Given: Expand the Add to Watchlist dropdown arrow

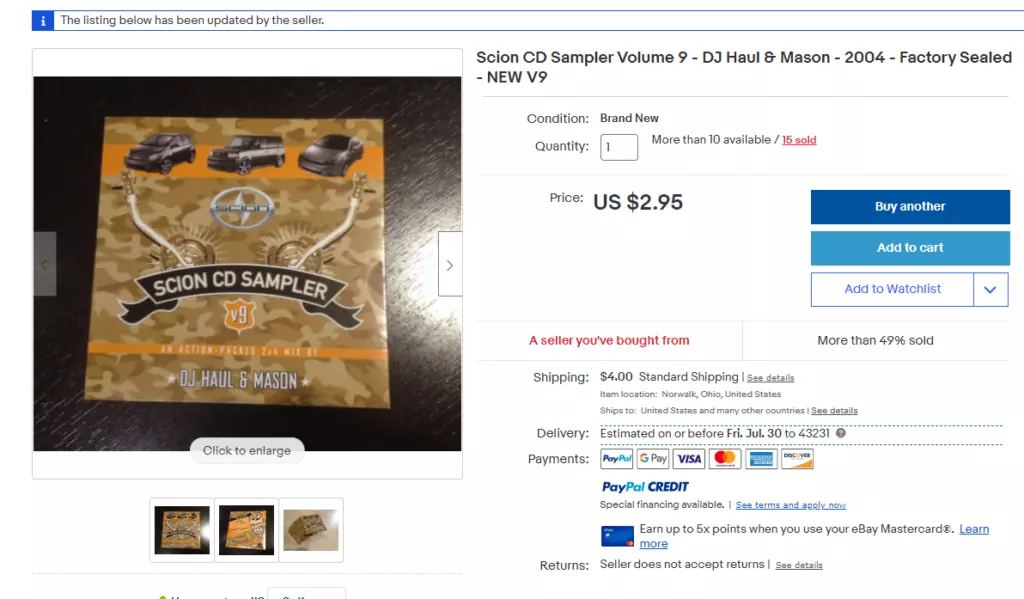Looking at the screenshot, I should click(x=991, y=289).
